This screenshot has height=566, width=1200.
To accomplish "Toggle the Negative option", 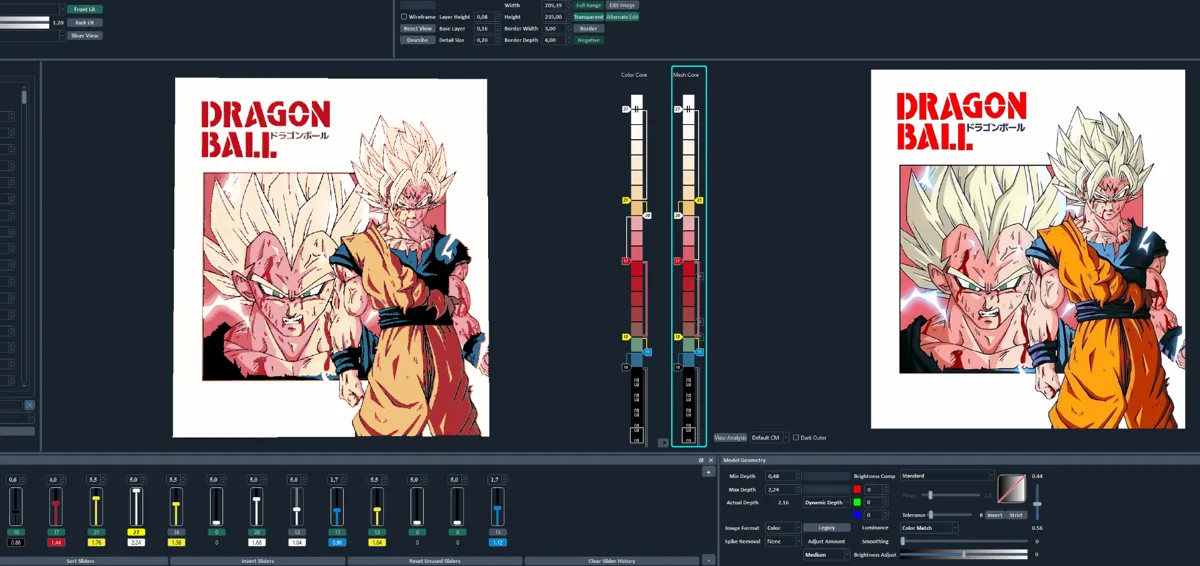I will (588, 40).
